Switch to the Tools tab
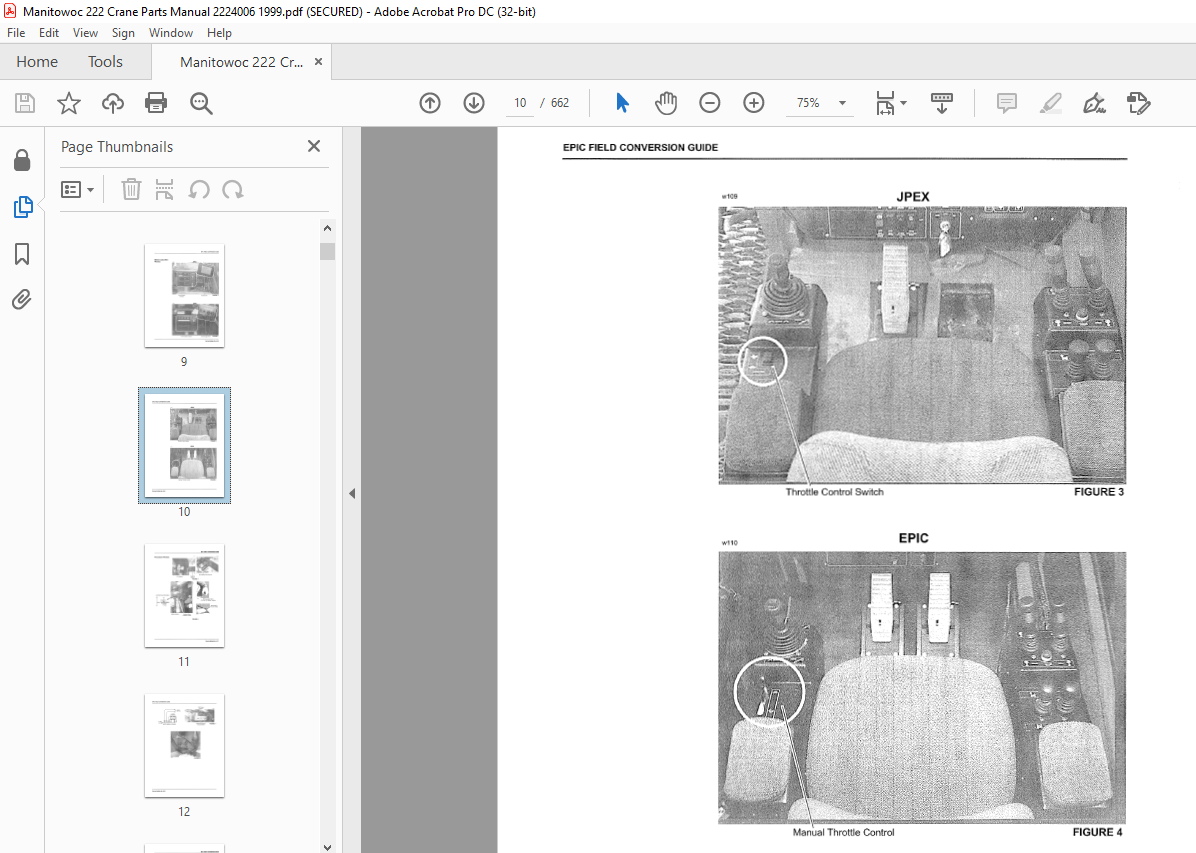The width and height of the screenshot is (1196, 853). coord(105,62)
